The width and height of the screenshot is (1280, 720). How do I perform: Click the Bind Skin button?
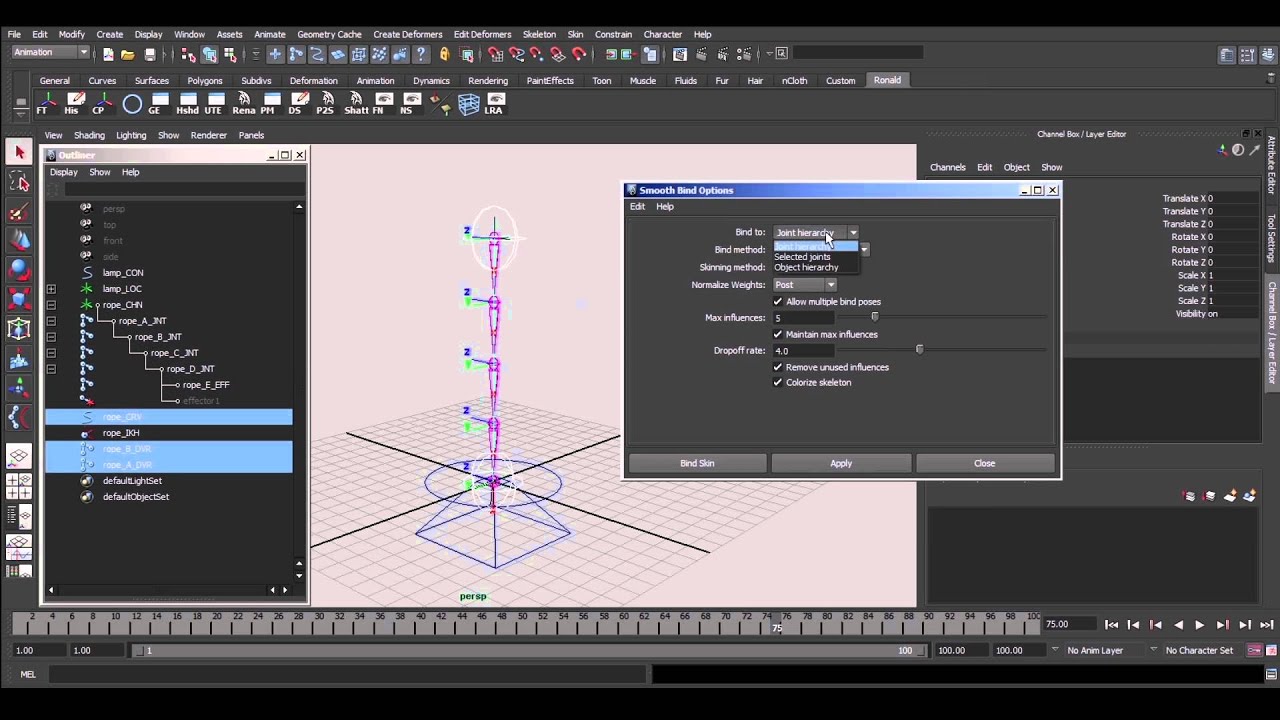(x=697, y=463)
